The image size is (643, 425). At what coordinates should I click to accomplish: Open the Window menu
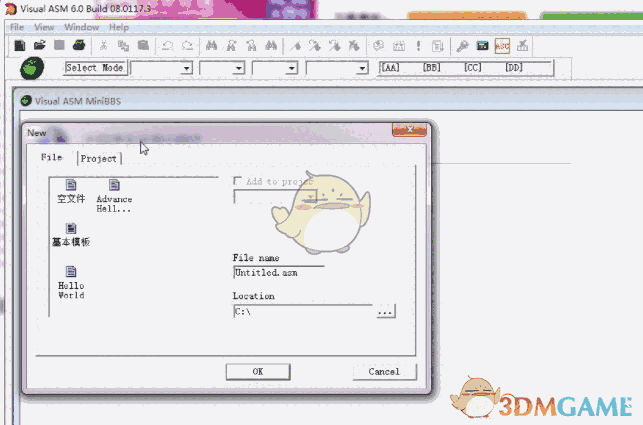tap(82, 27)
